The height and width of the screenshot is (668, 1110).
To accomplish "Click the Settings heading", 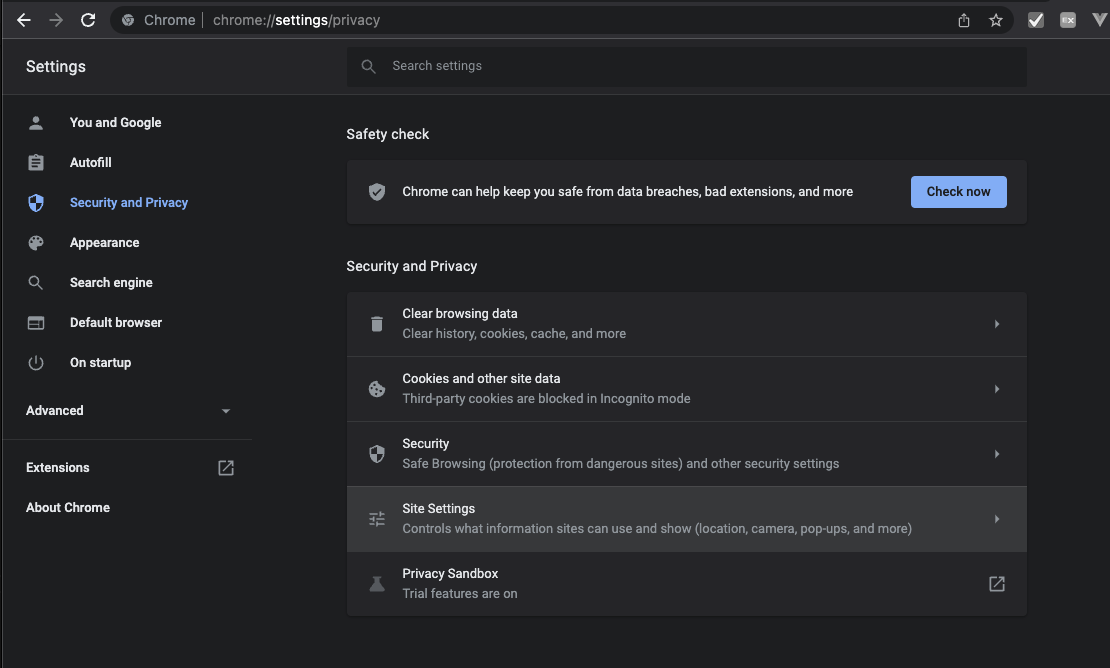I will point(56,67).
